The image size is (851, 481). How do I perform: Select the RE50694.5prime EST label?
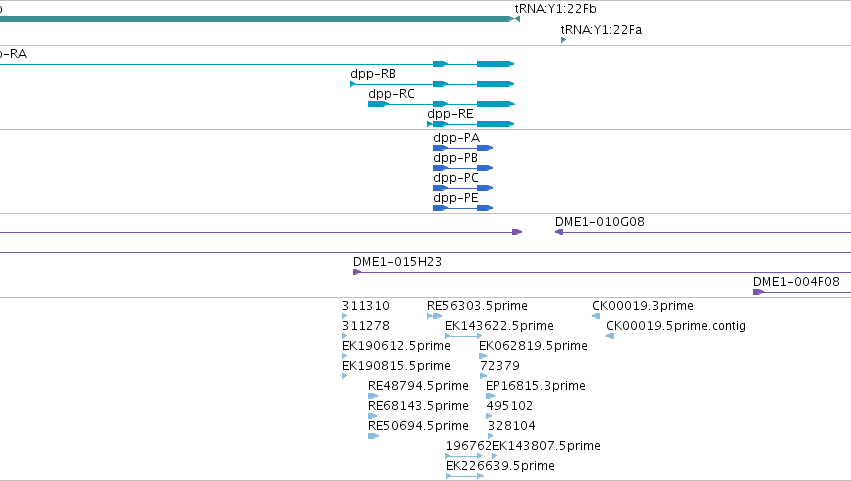418,426
